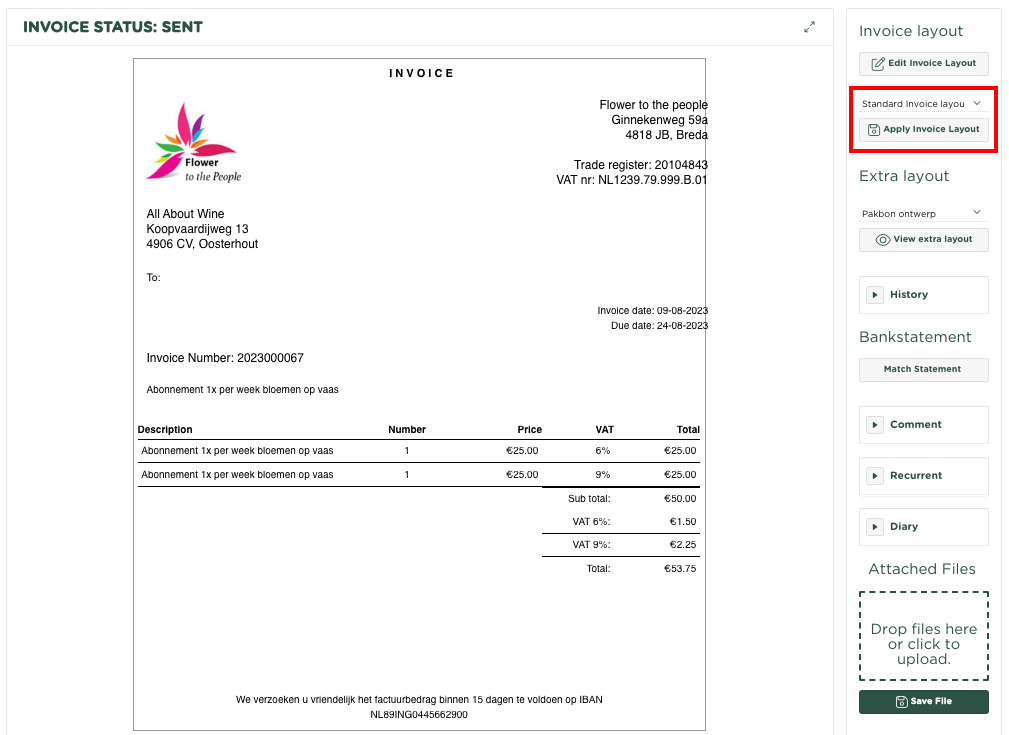Expand the Recurrent section arrow
The height and width of the screenshot is (735, 1009).
875,476
